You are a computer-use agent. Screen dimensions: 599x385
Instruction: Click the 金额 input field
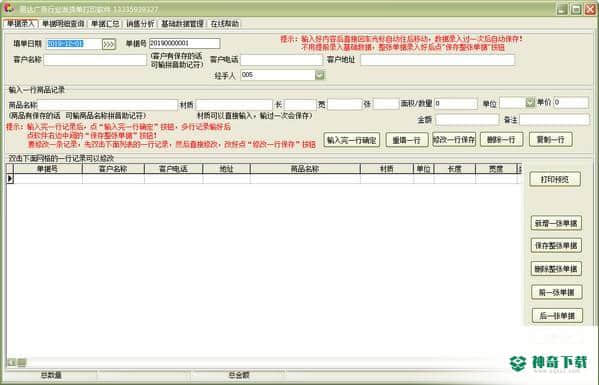tap(467, 120)
